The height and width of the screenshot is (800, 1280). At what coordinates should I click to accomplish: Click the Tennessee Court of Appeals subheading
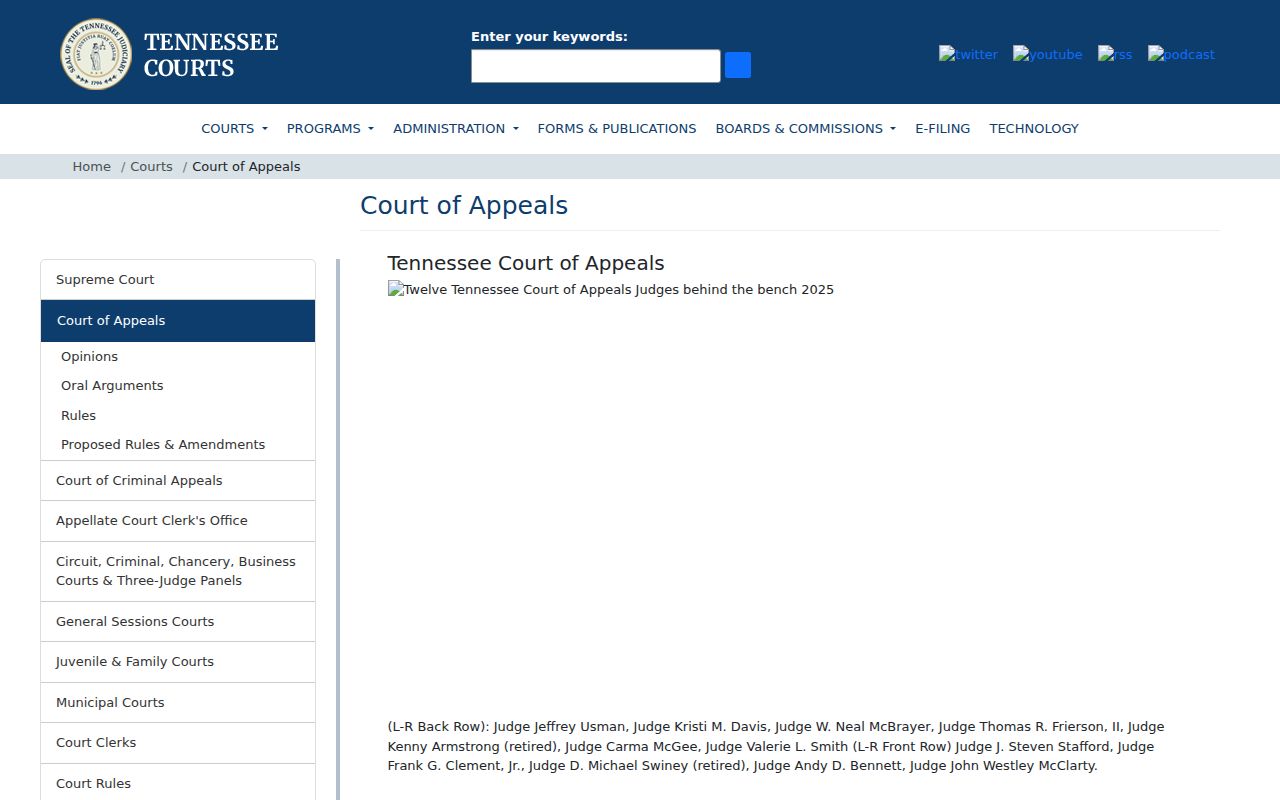tap(526, 263)
